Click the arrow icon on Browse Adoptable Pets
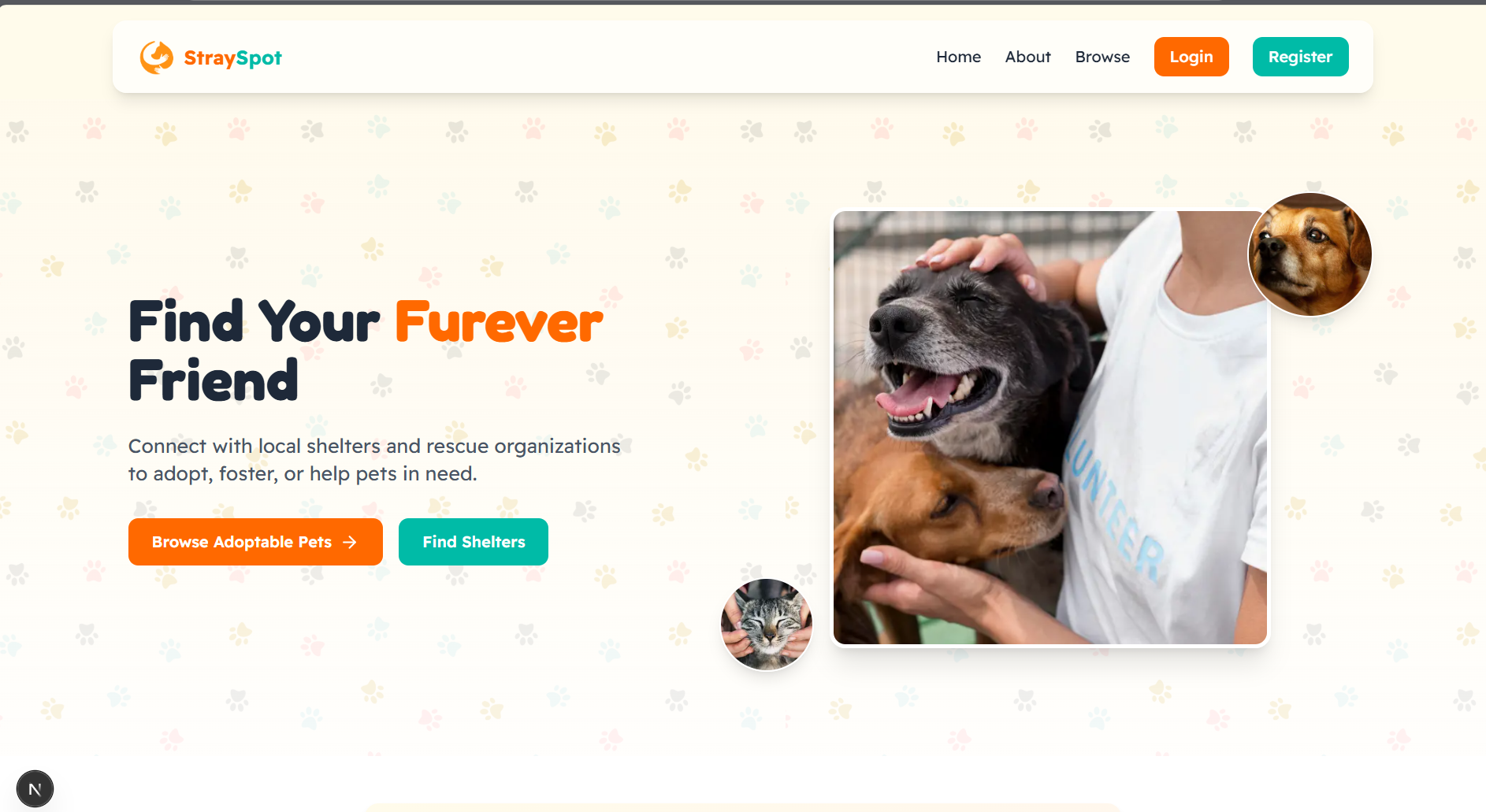Image resolution: width=1486 pixels, height=812 pixels. [350, 542]
